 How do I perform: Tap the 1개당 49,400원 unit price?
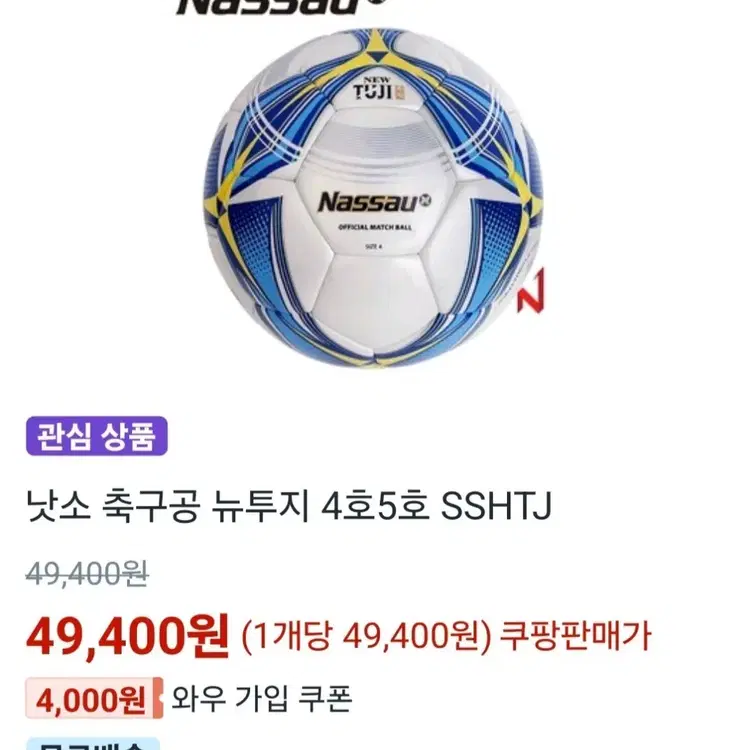coord(366,637)
